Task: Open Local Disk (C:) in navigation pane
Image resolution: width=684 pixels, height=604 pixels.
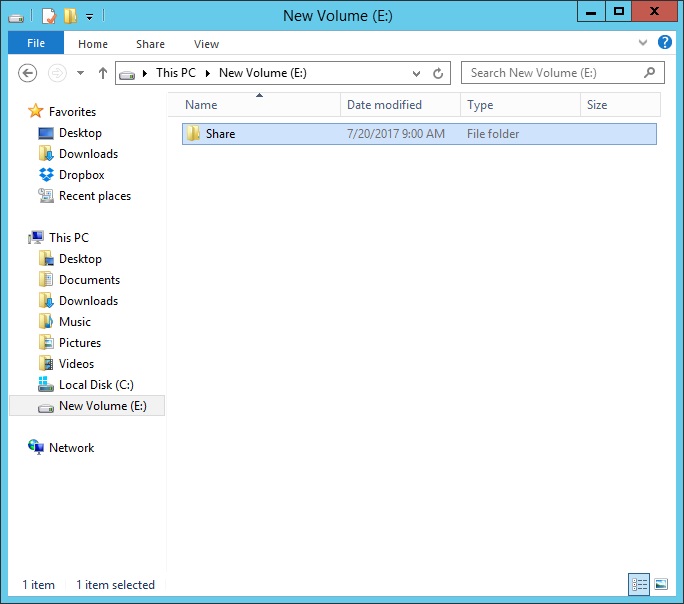Action: [96, 385]
